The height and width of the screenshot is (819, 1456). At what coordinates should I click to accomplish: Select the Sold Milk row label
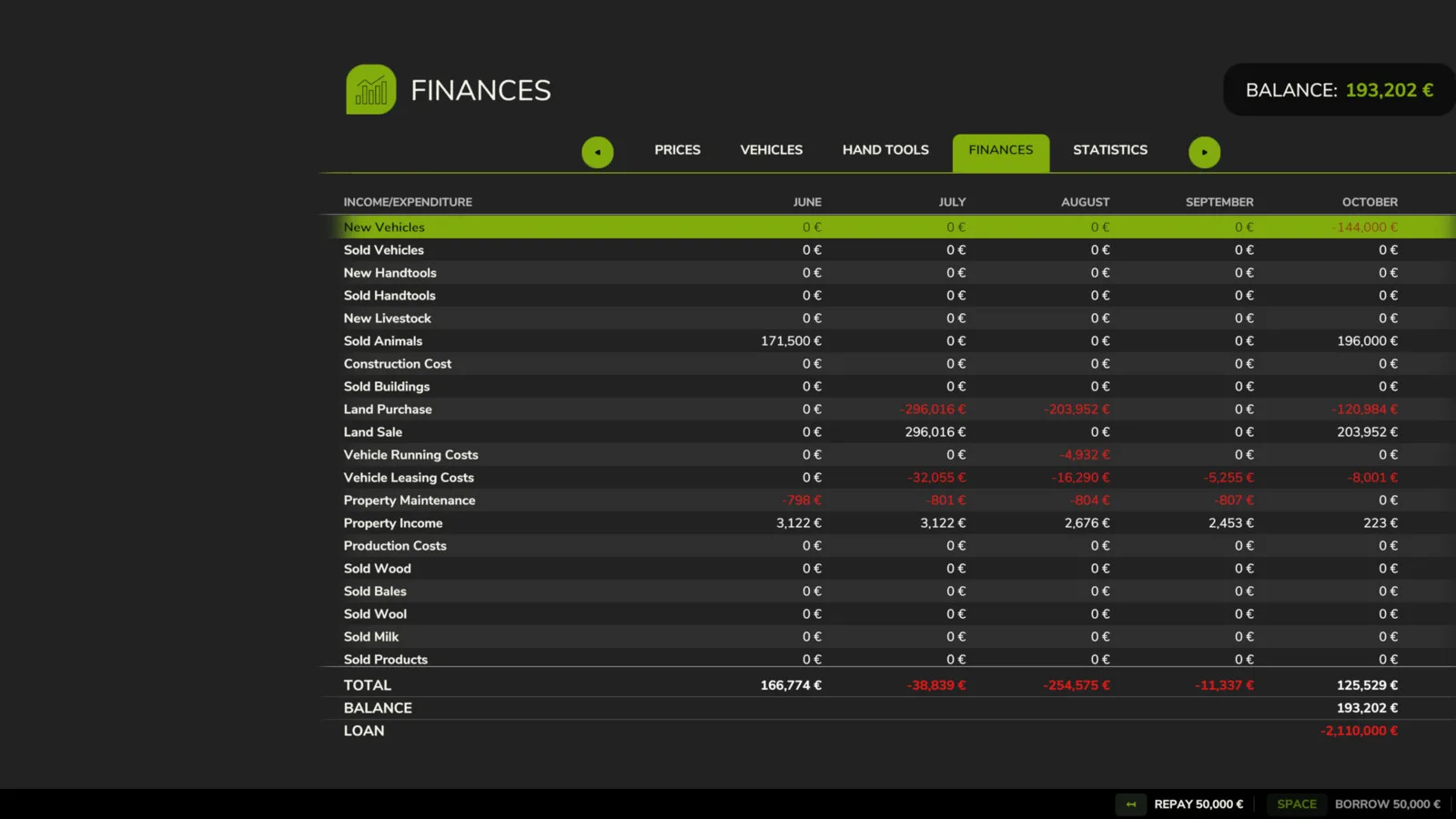coord(371,637)
